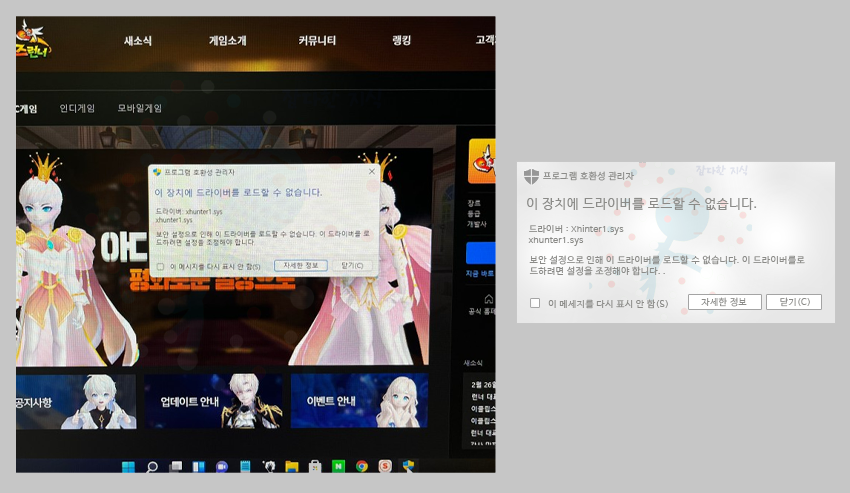850x493 pixels.
Task: Switch to the 모바일게임 tab
Action: [140, 108]
